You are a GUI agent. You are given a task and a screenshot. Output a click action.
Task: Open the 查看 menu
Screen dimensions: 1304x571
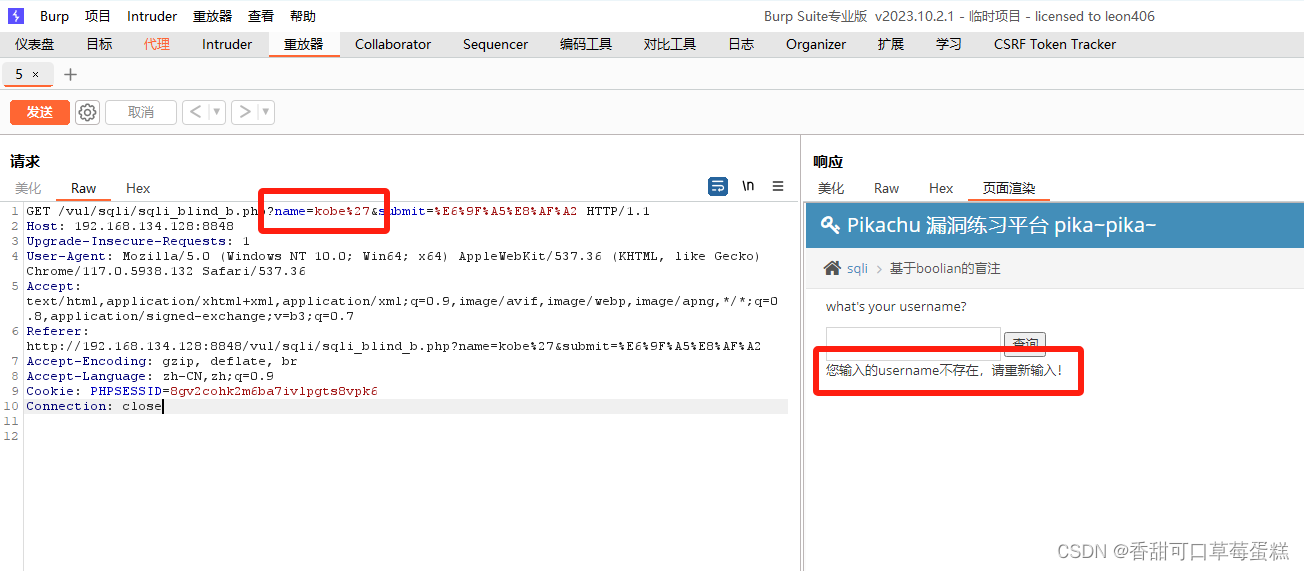coord(261,16)
